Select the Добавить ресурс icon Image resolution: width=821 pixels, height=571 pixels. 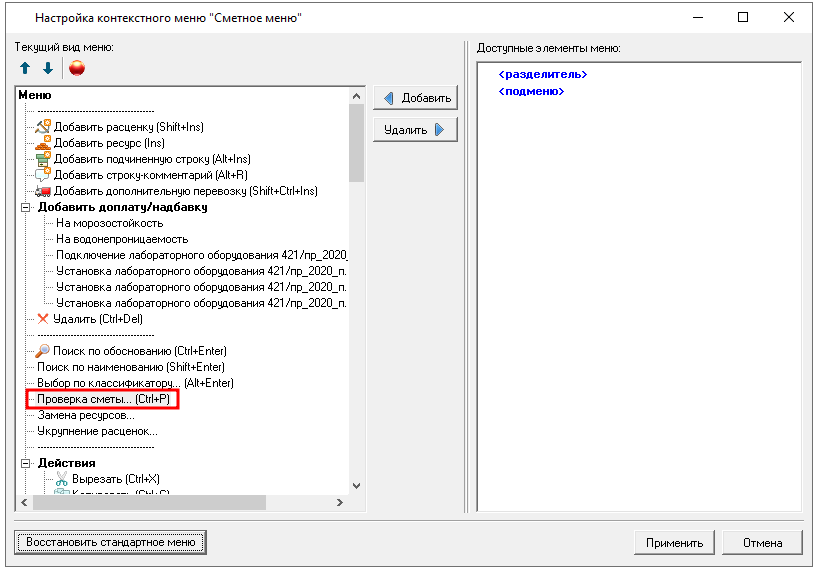point(43,143)
